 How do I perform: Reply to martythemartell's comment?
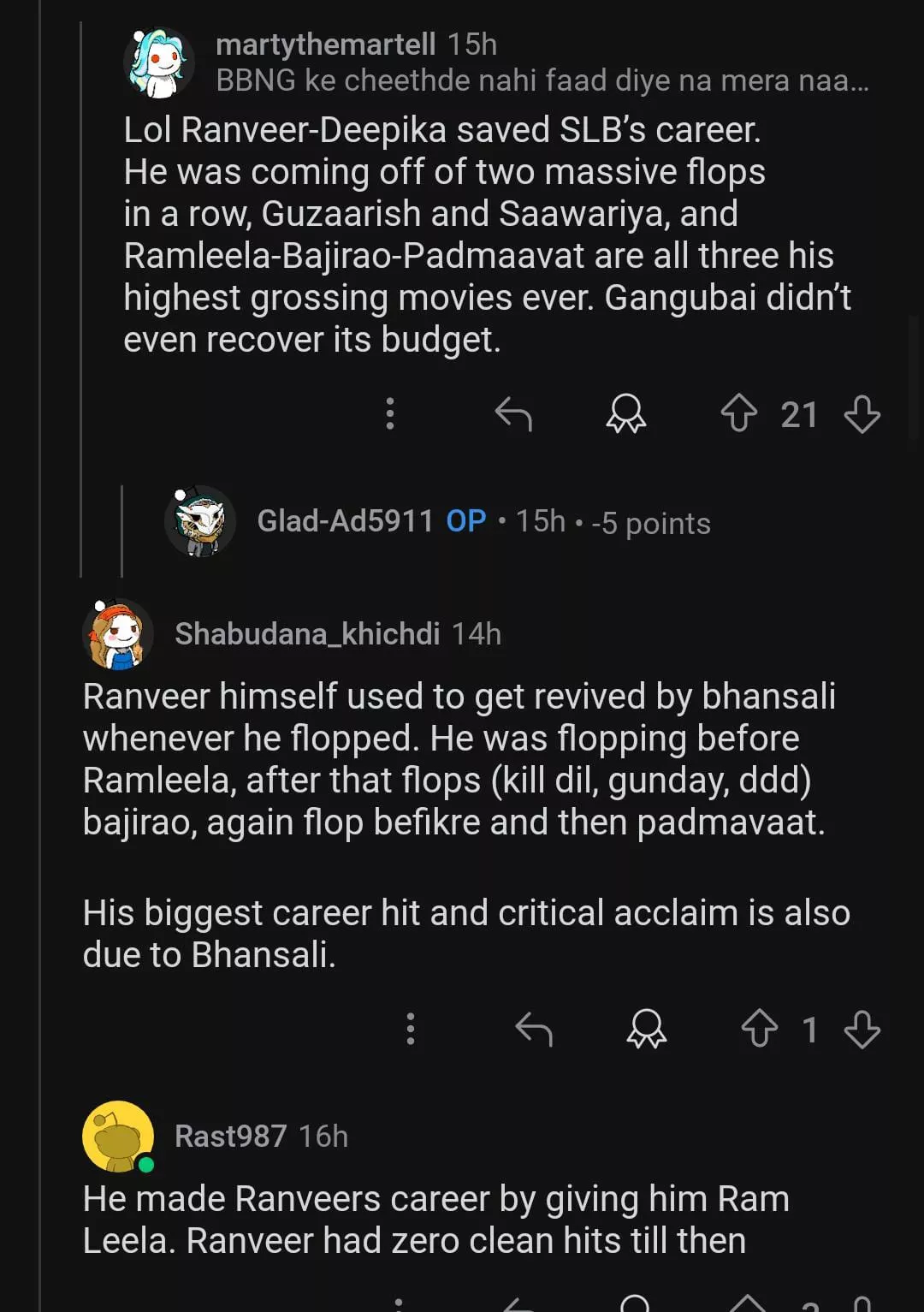pyautogui.click(x=513, y=414)
